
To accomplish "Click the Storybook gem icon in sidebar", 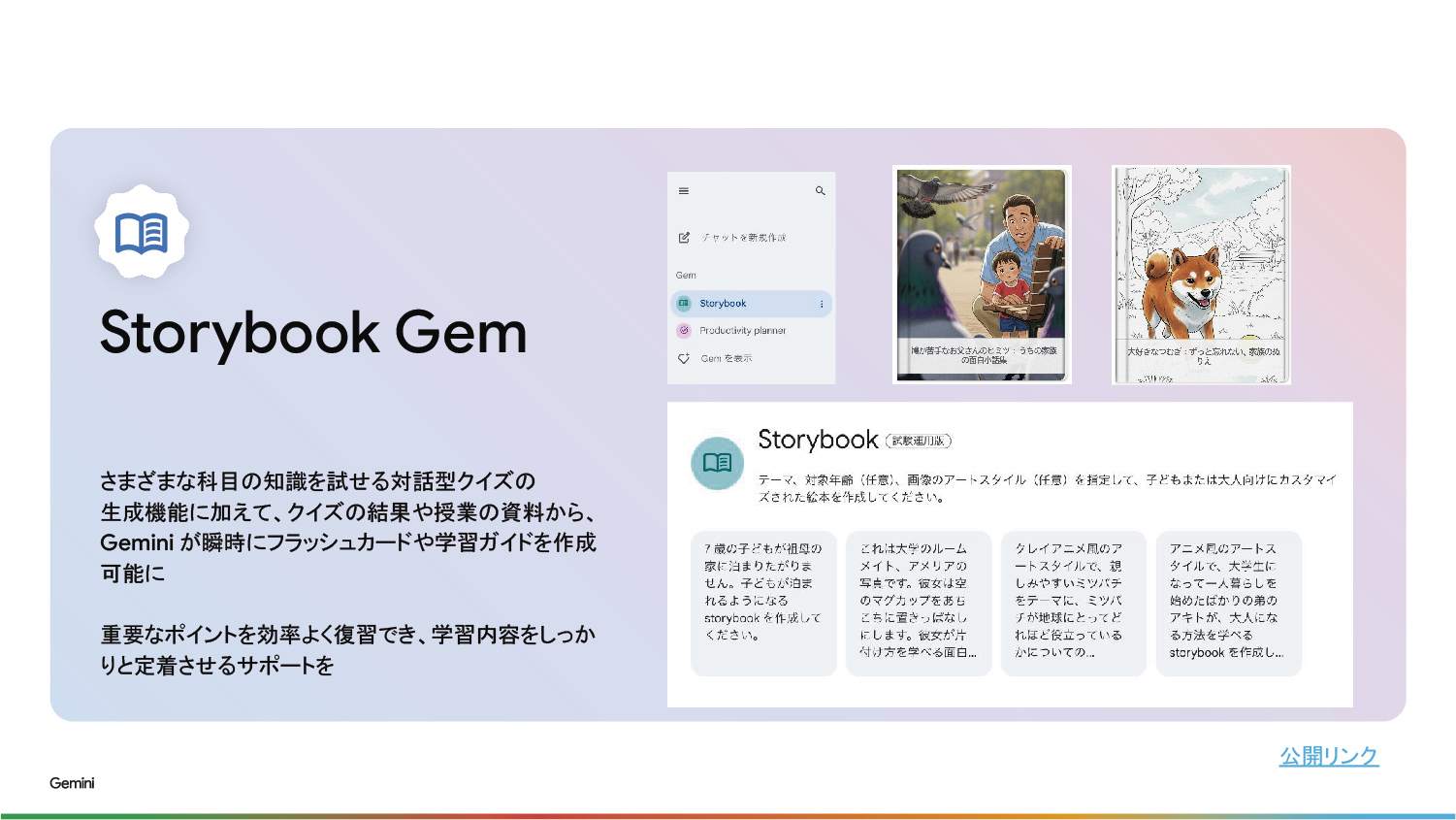I will point(684,304).
